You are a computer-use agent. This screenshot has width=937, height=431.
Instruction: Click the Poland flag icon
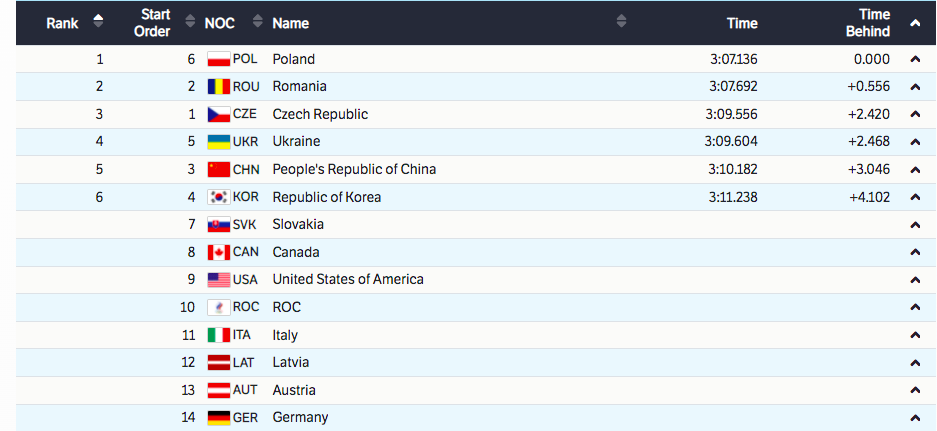[219, 59]
